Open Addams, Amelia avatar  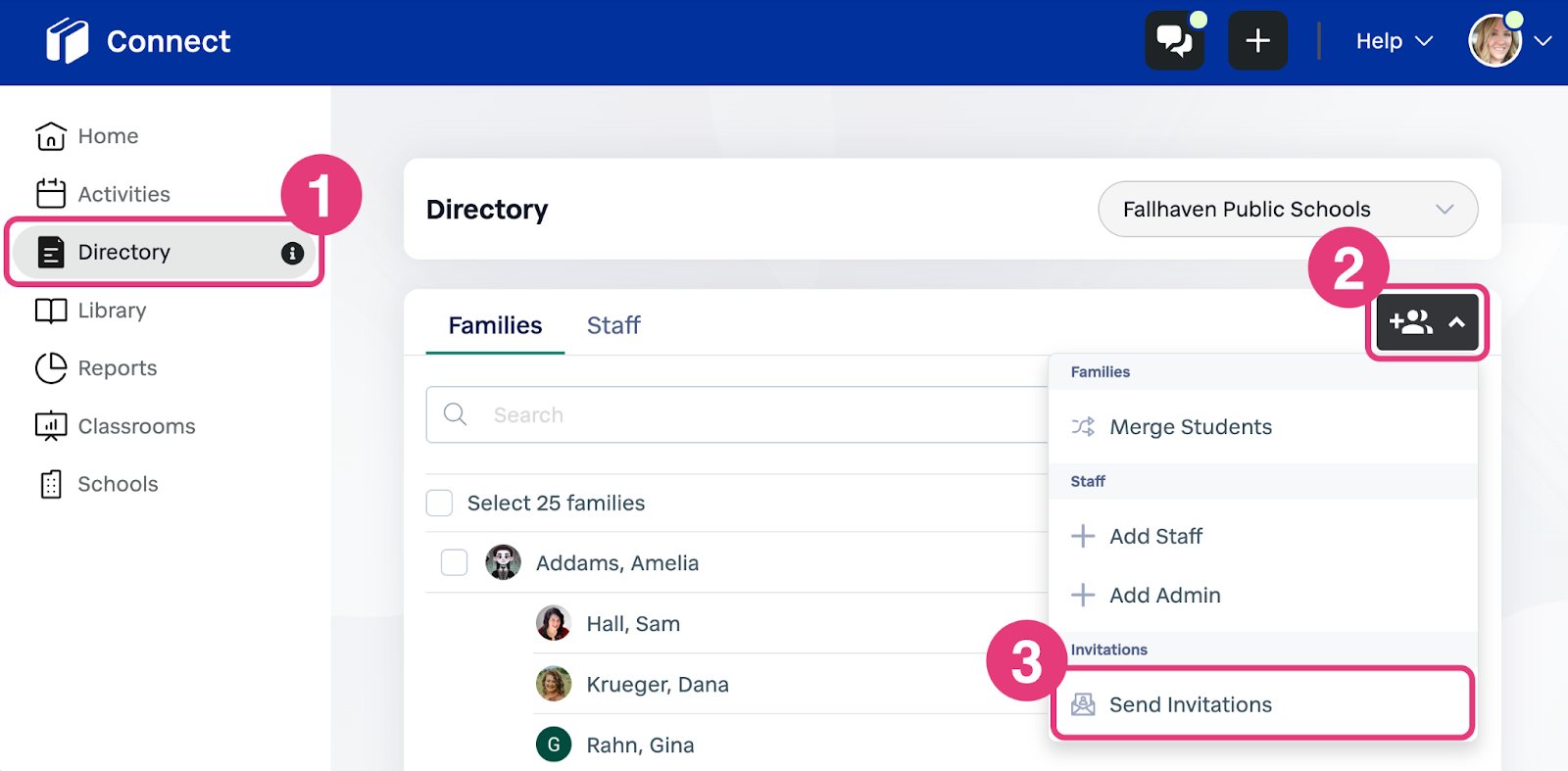[x=504, y=562]
